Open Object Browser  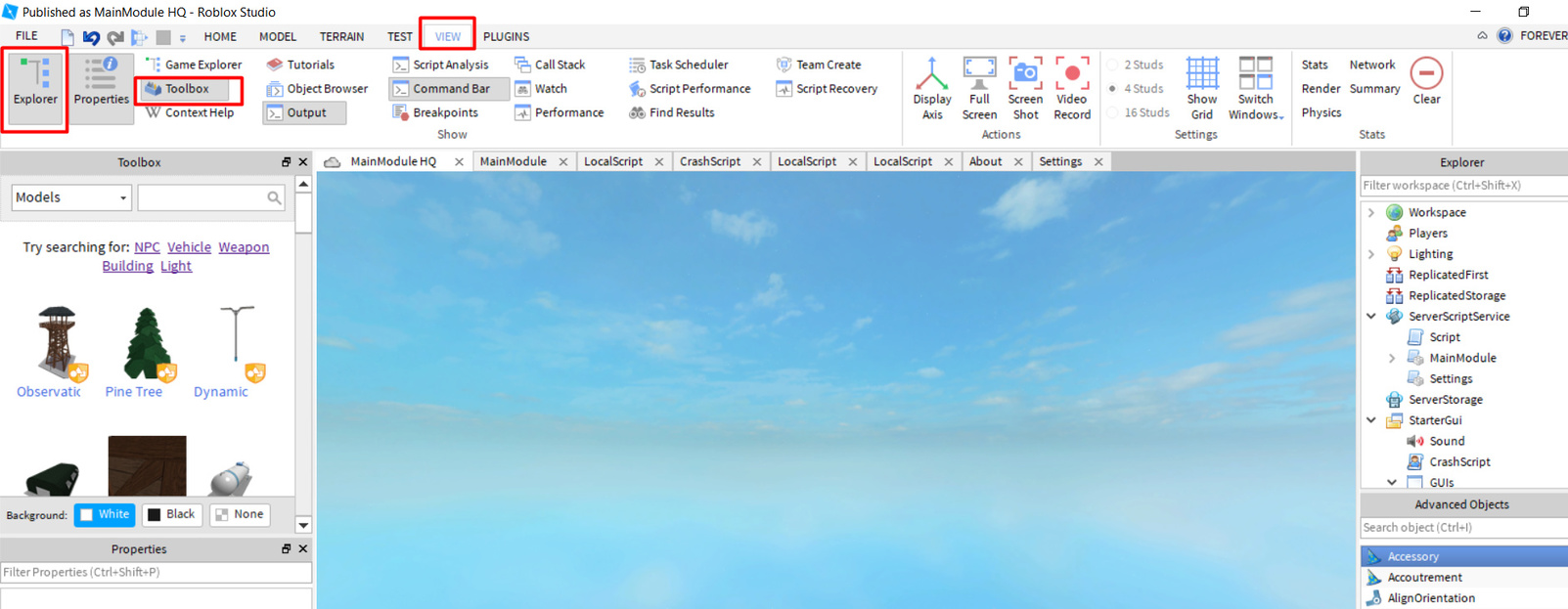317,89
